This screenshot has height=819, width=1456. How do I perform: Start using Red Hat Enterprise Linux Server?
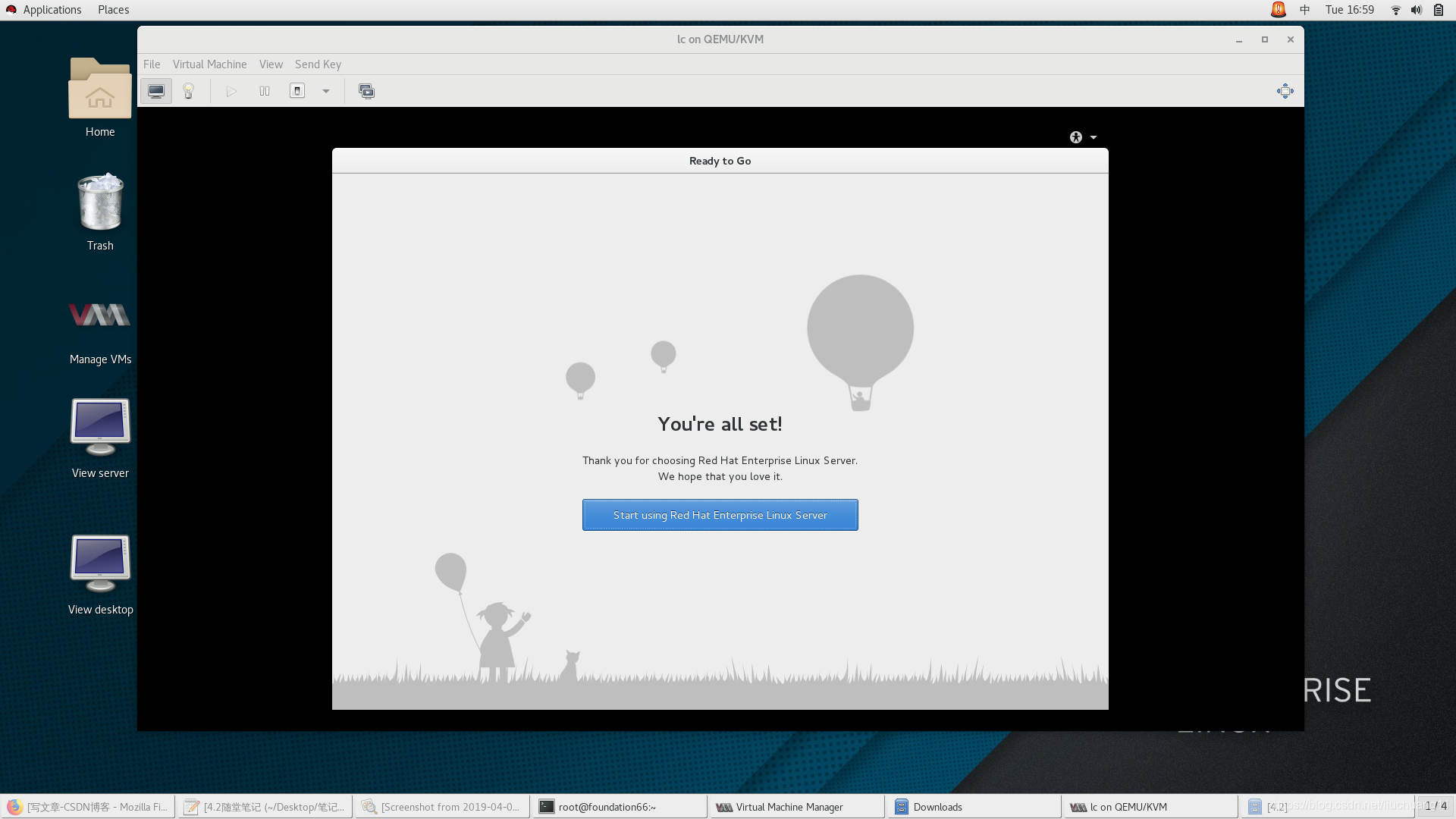pyautogui.click(x=720, y=515)
